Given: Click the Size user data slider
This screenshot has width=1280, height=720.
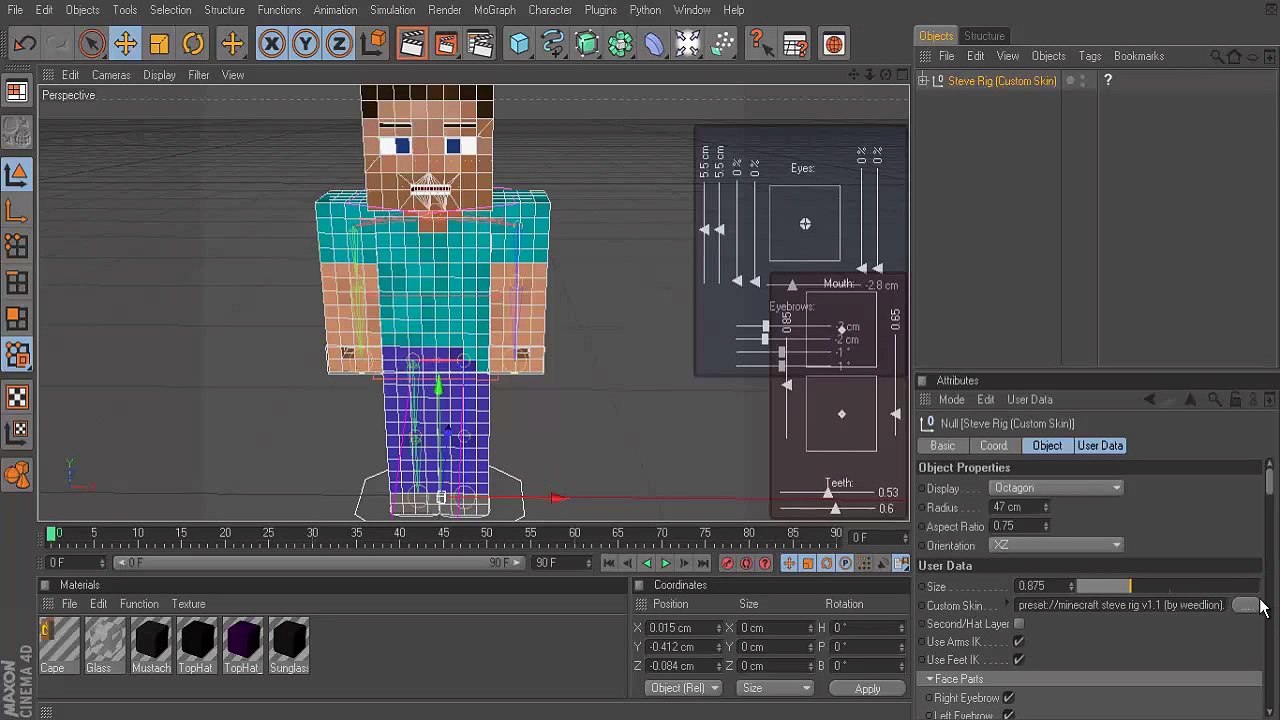Looking at the screenshot, I should [x=1167, y=586].
